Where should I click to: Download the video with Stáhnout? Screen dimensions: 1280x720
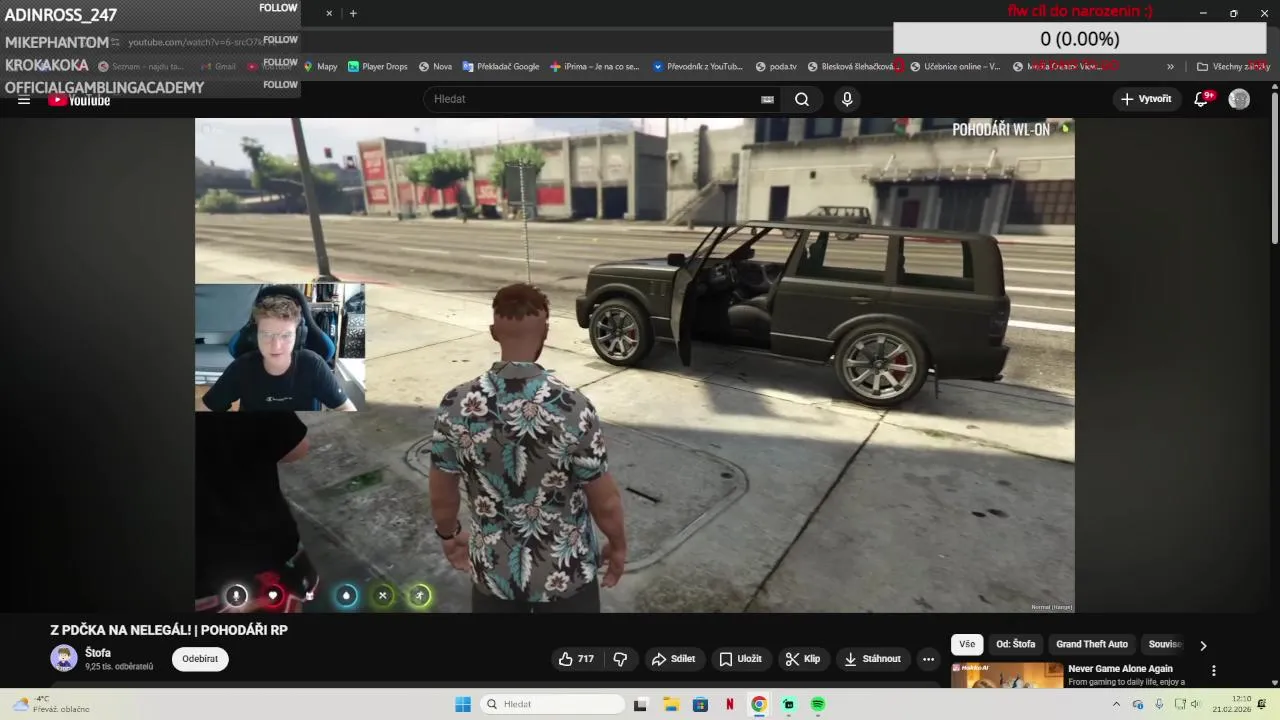873,659
